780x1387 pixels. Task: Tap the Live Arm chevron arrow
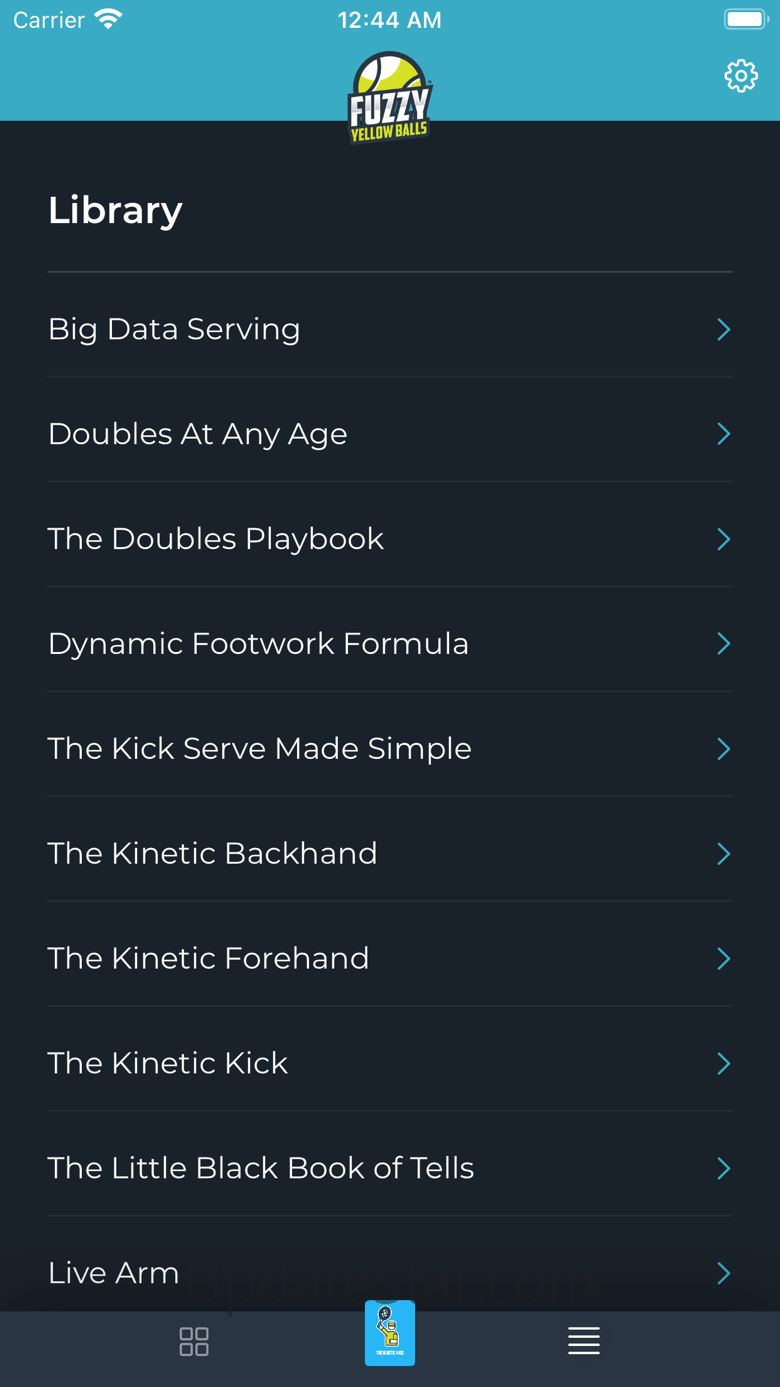tap(724, 1273)
